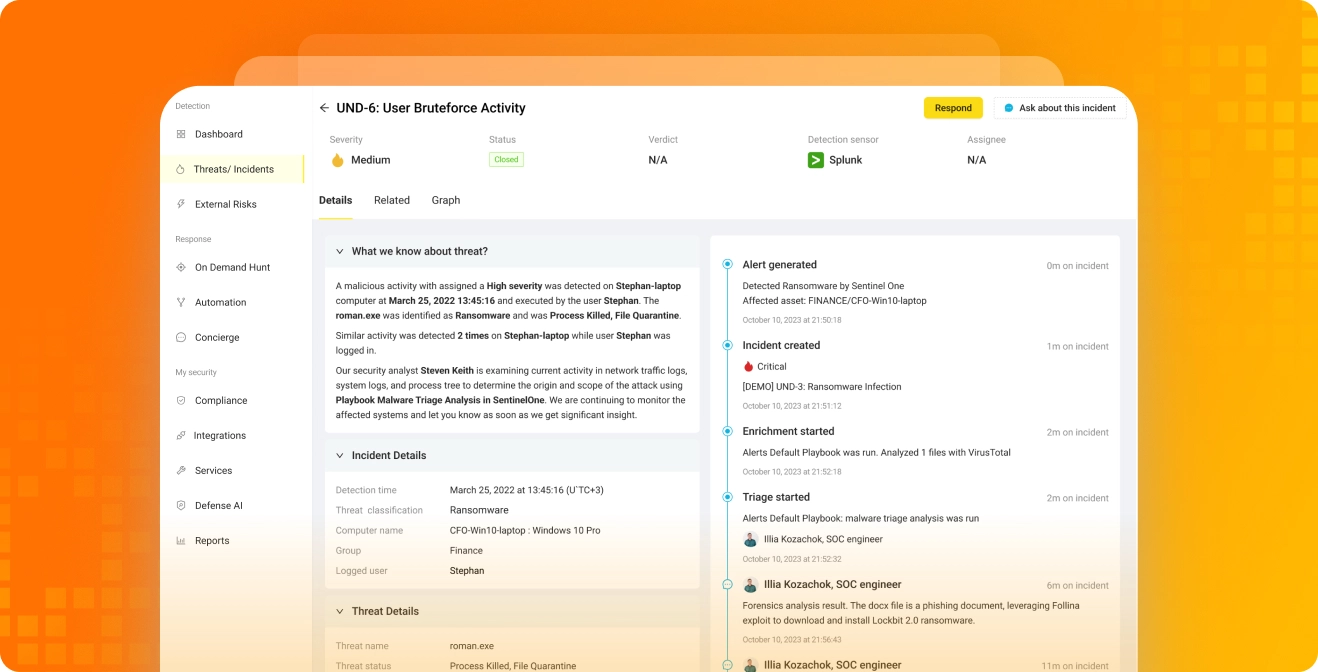Click Ask about this incident button
1318x672 pixels.
tap(1060, 108)
